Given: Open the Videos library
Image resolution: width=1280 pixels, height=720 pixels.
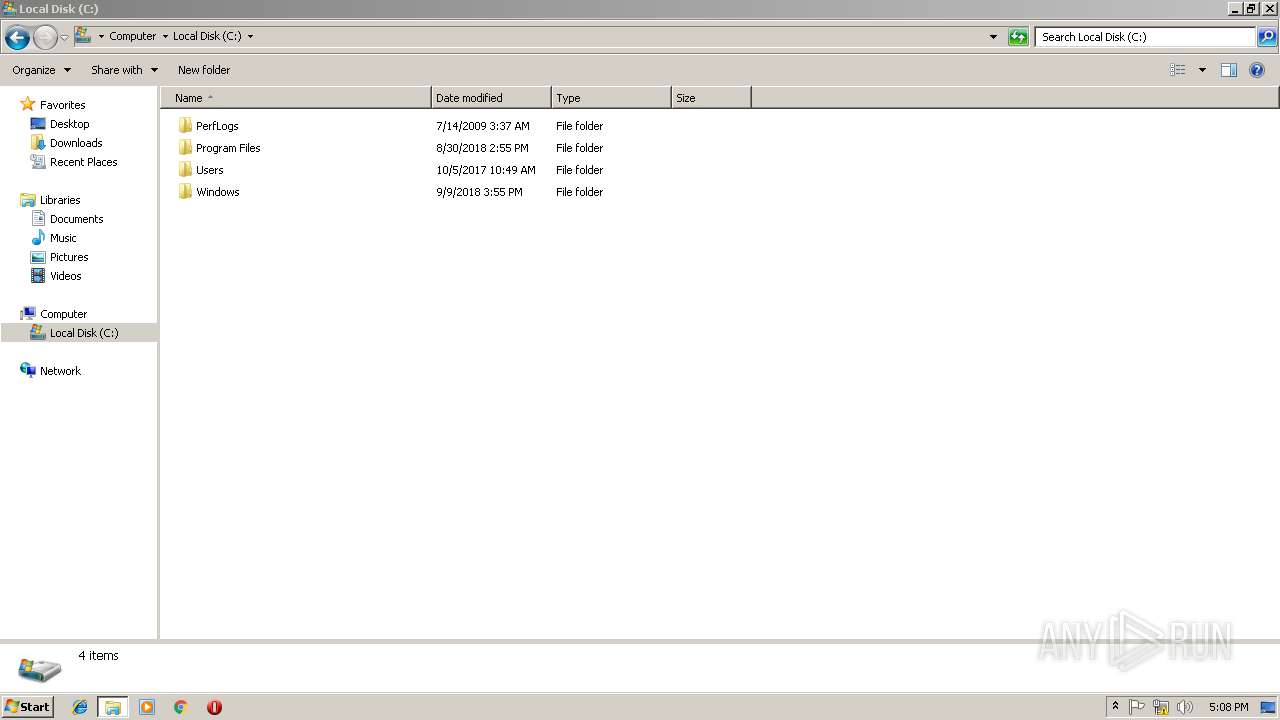Looking at the screenshot, I should [x=66, y=276].
